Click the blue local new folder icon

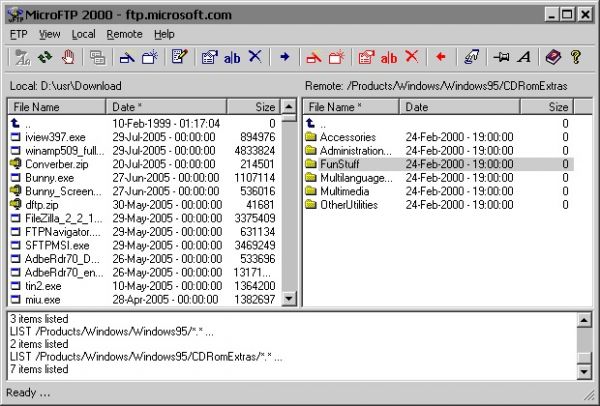[150, 58]
